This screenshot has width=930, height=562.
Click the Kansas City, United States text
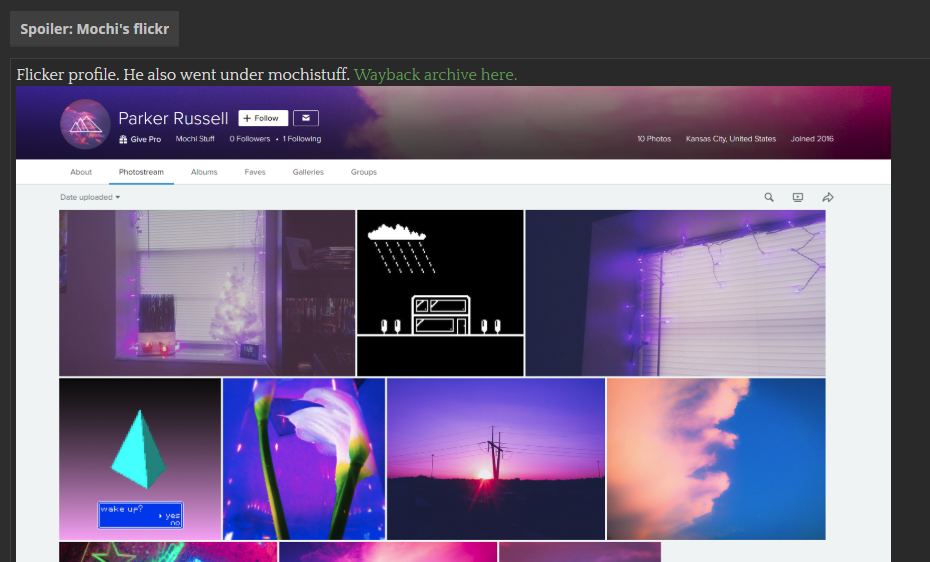pos(731,139)
